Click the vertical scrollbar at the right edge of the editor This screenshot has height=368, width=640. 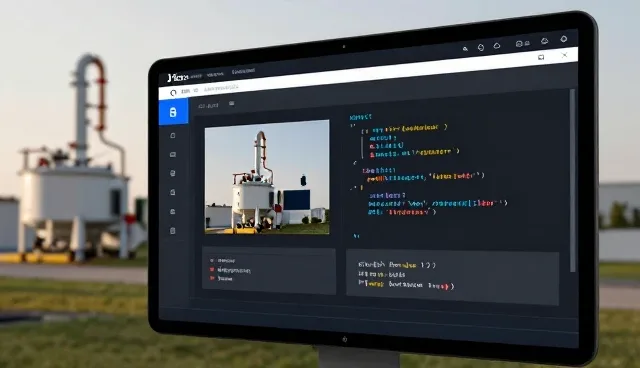[x=572, y=180]
